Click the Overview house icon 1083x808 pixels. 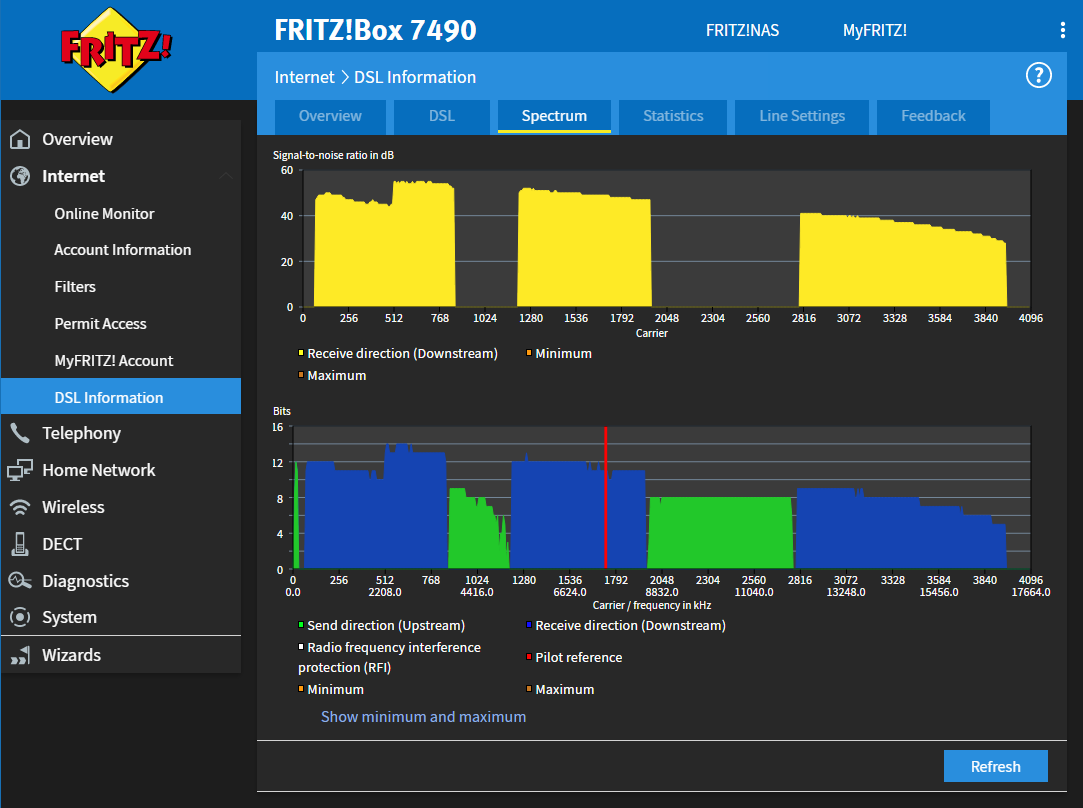point(20,139)
